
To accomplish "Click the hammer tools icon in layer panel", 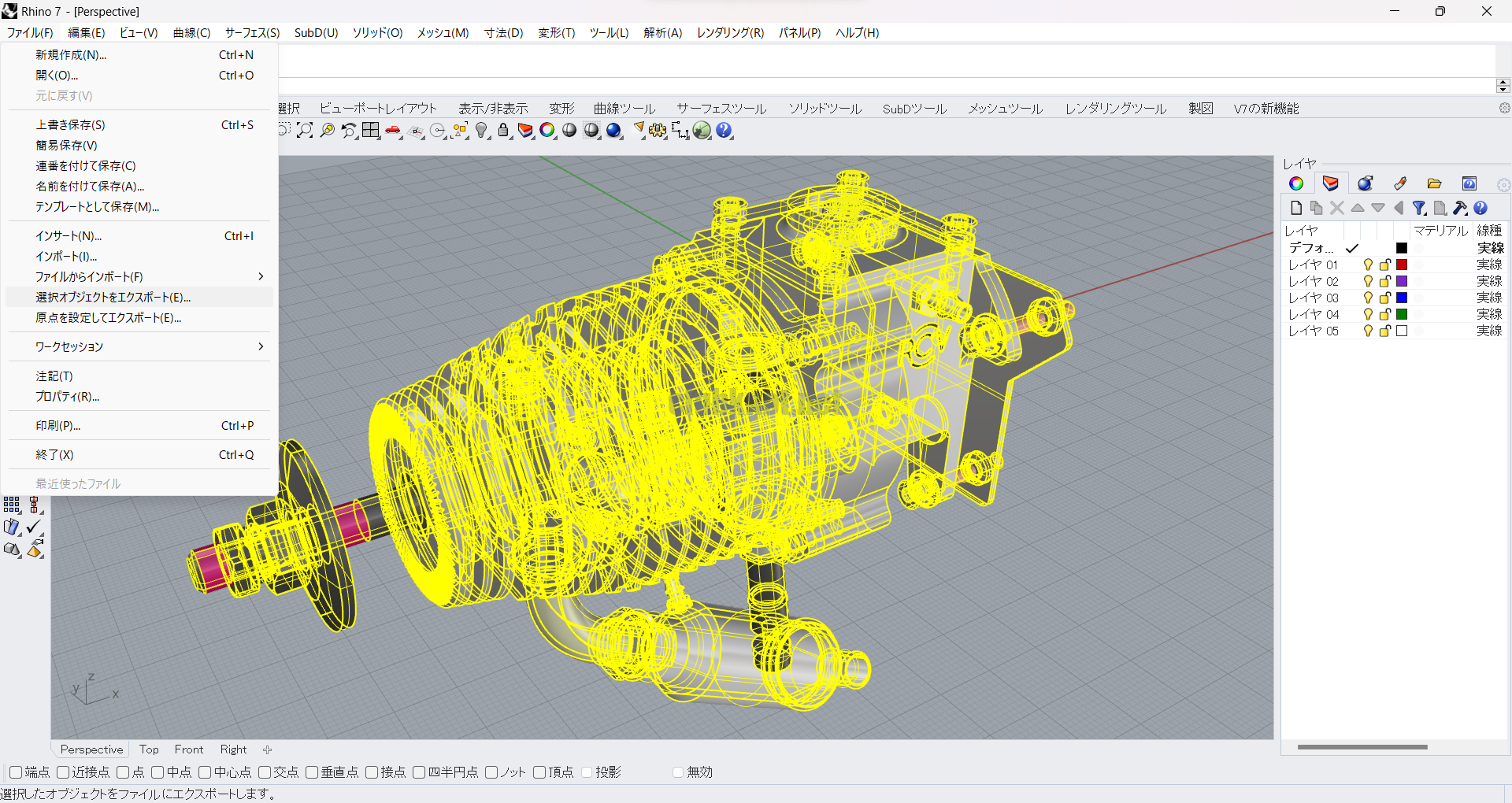I will tap(1460, 208).
